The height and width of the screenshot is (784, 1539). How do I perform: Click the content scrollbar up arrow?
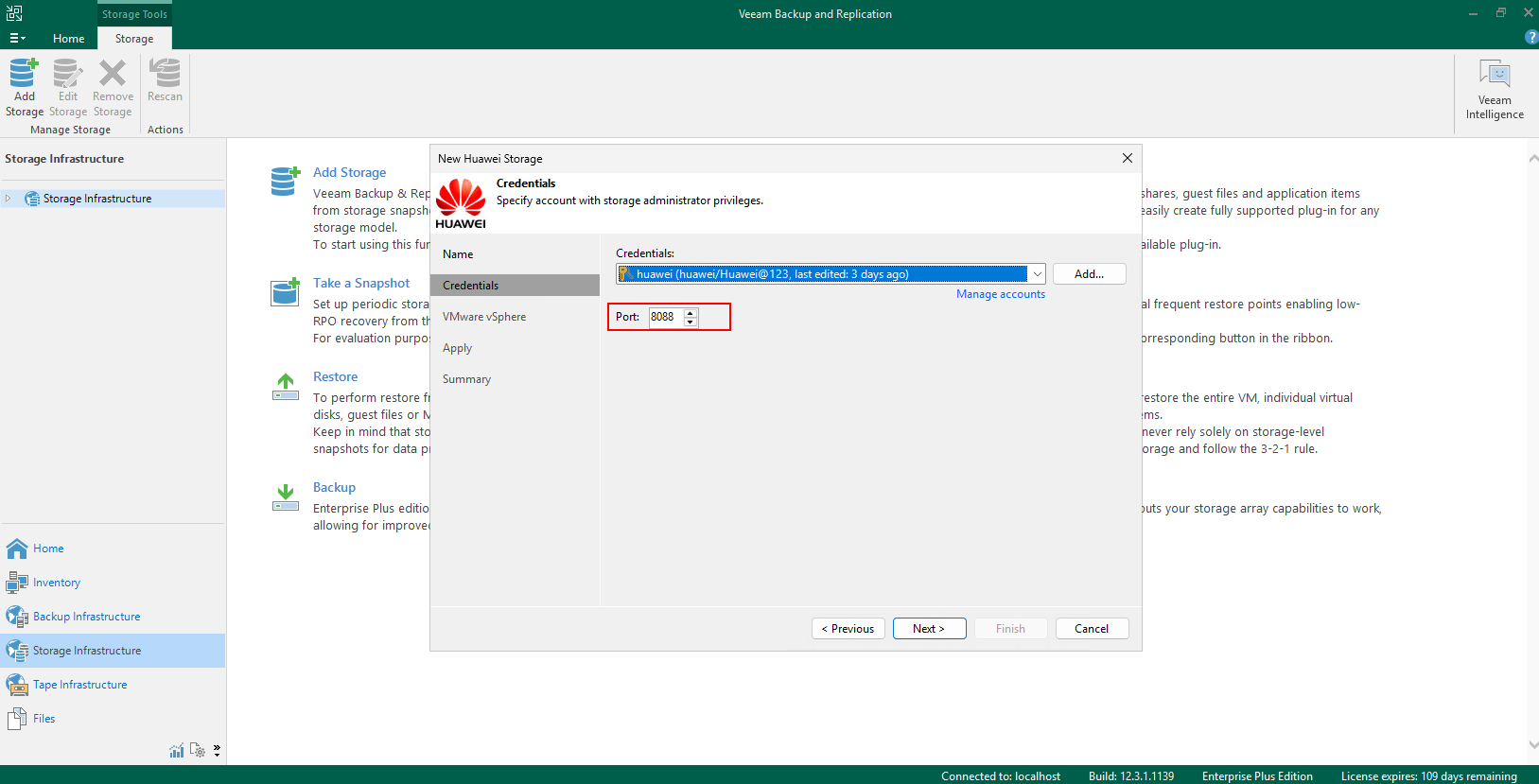(x=1532, y=159)
